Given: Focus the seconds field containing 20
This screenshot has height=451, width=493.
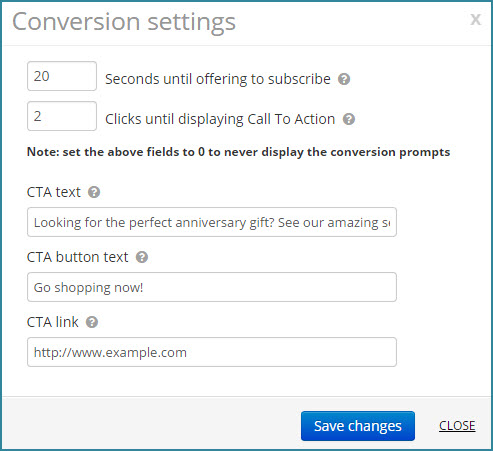Looking at the screenshot, I should (x=62, y=76).
